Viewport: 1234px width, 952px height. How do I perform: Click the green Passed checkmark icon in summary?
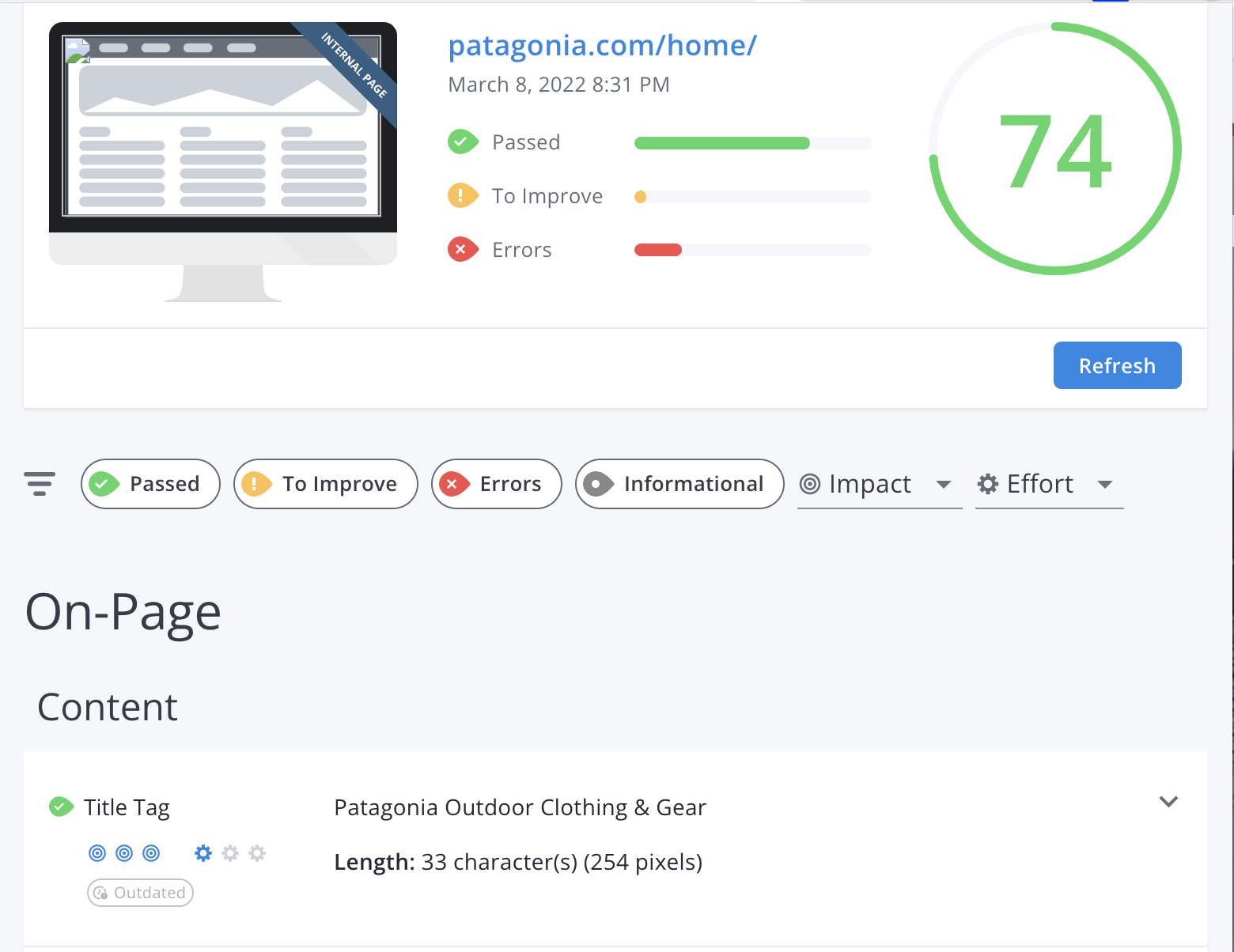point(462,142)
